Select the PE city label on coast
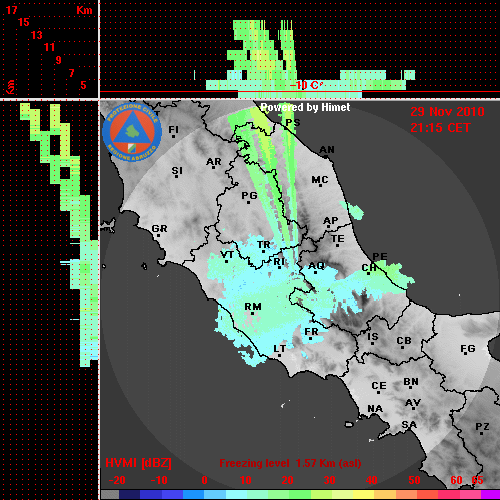 click(x=380, y=256)
